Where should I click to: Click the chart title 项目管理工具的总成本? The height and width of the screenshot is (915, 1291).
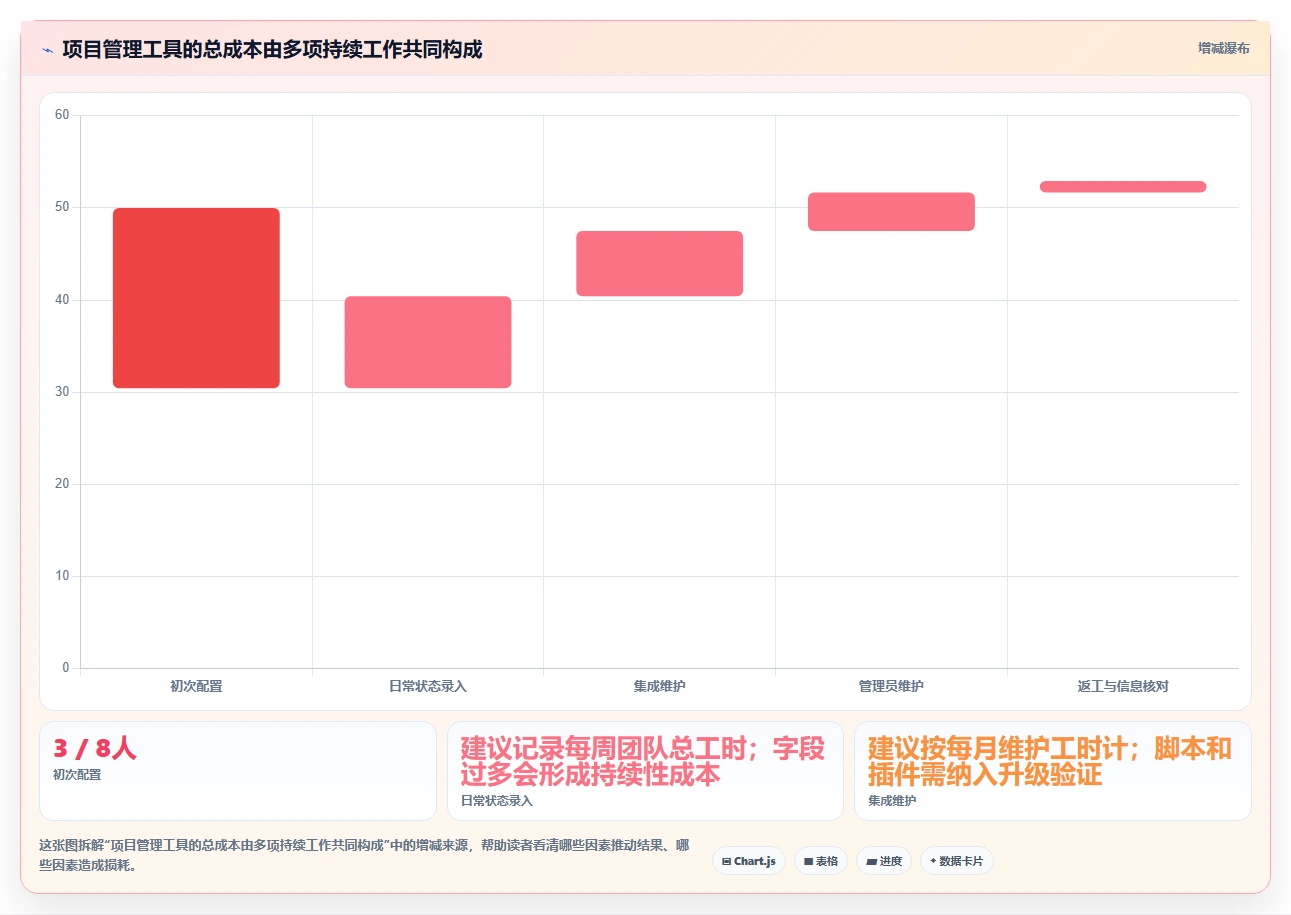pos(272,49)
